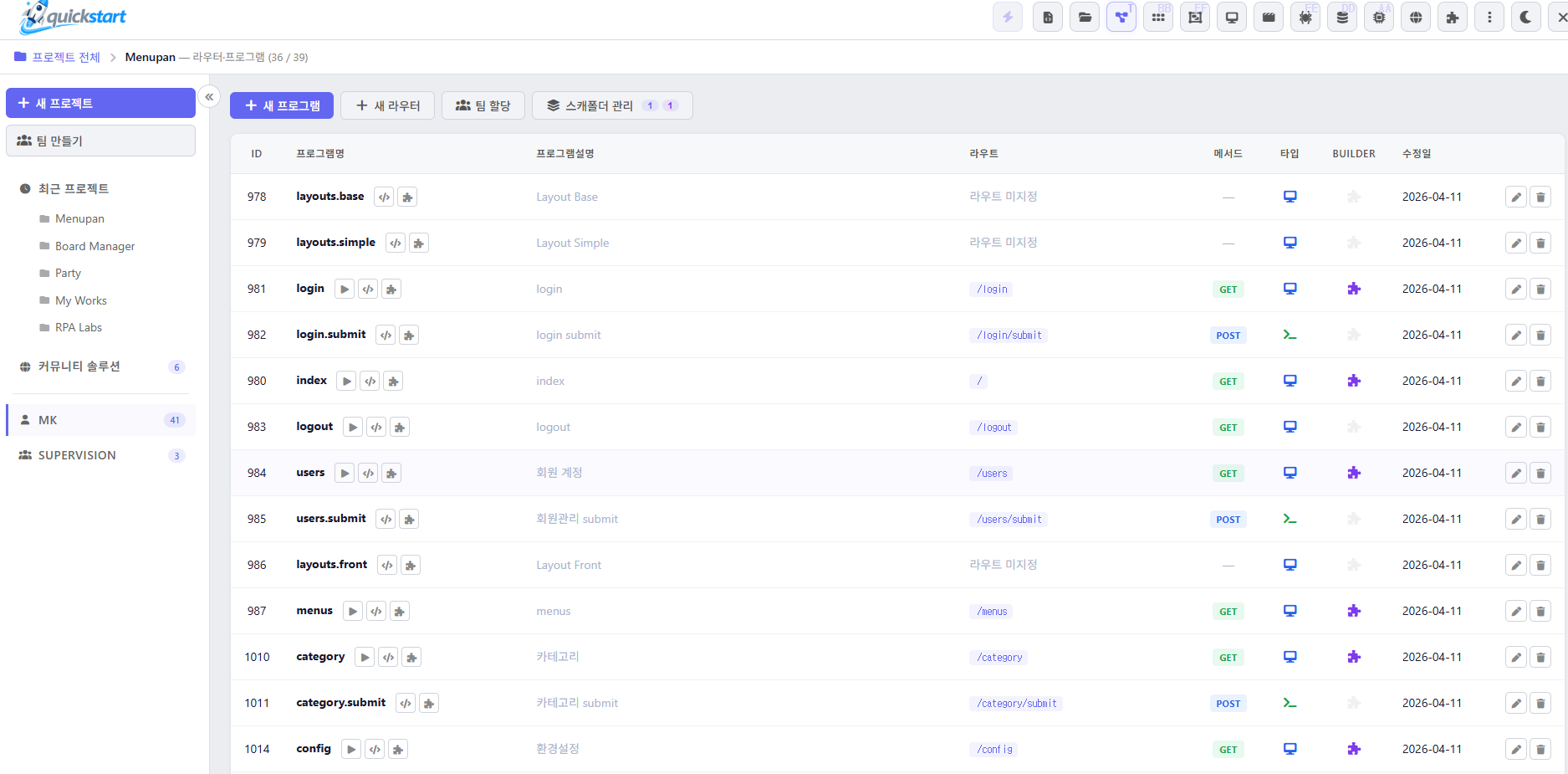The image size is (1568, 774).
Task: Toggle the builder star on layouts.base row
Action: point(1355,197)
